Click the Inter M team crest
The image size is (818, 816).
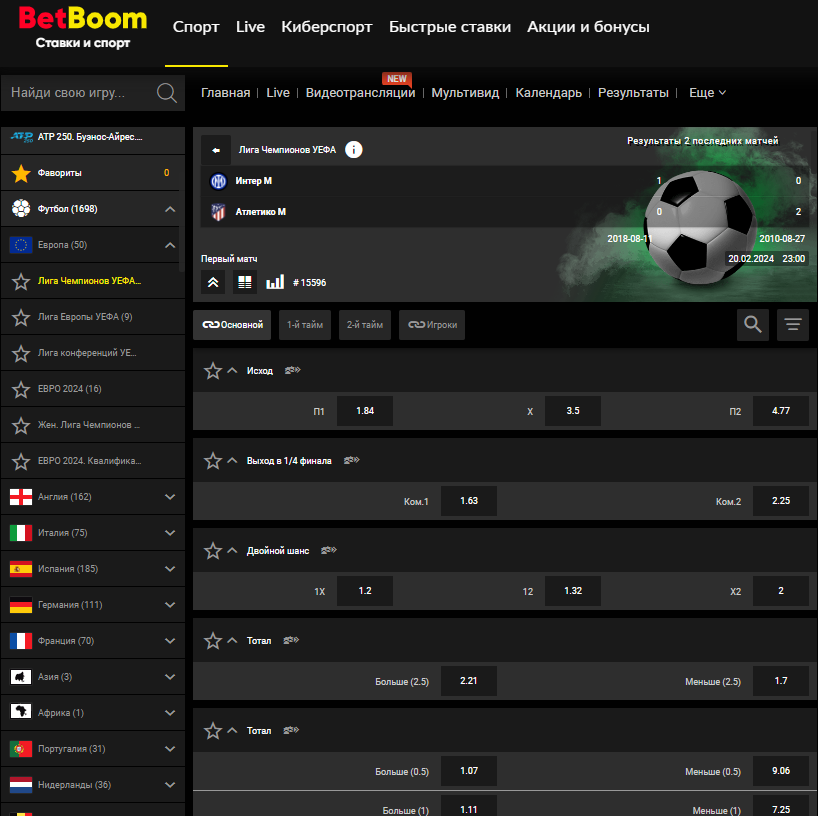click(218, 181)
